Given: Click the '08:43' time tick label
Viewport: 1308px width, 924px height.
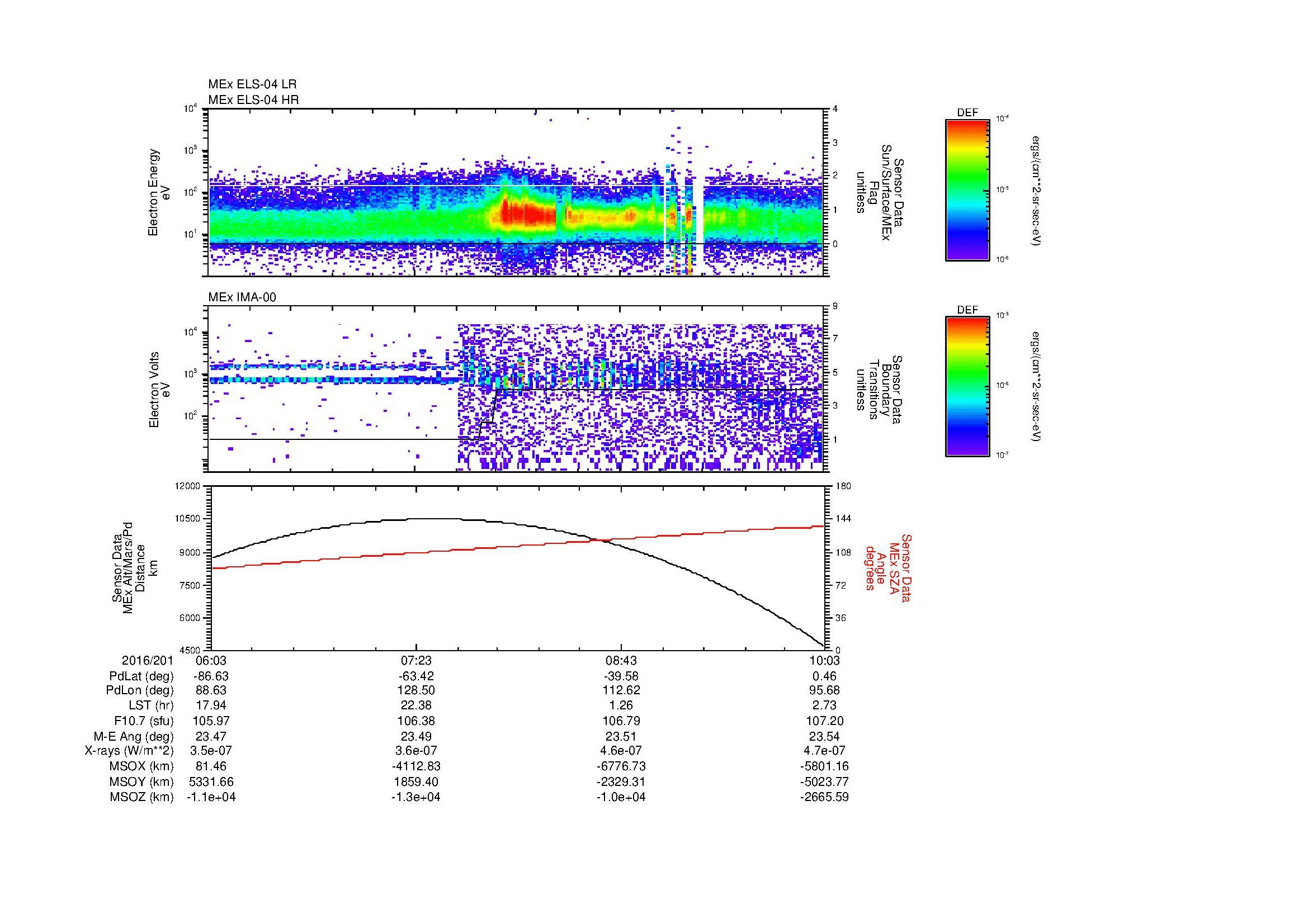Looking at the screenshot, I should pos(620,660).
